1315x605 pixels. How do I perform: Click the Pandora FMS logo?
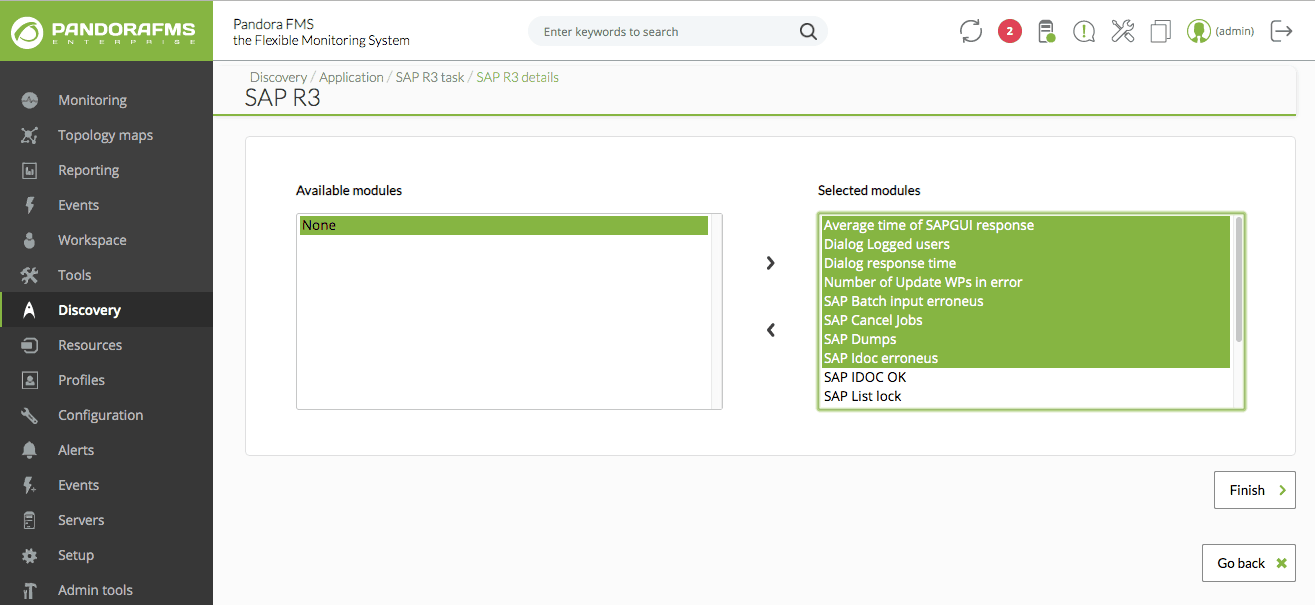(x=104, y=31)
